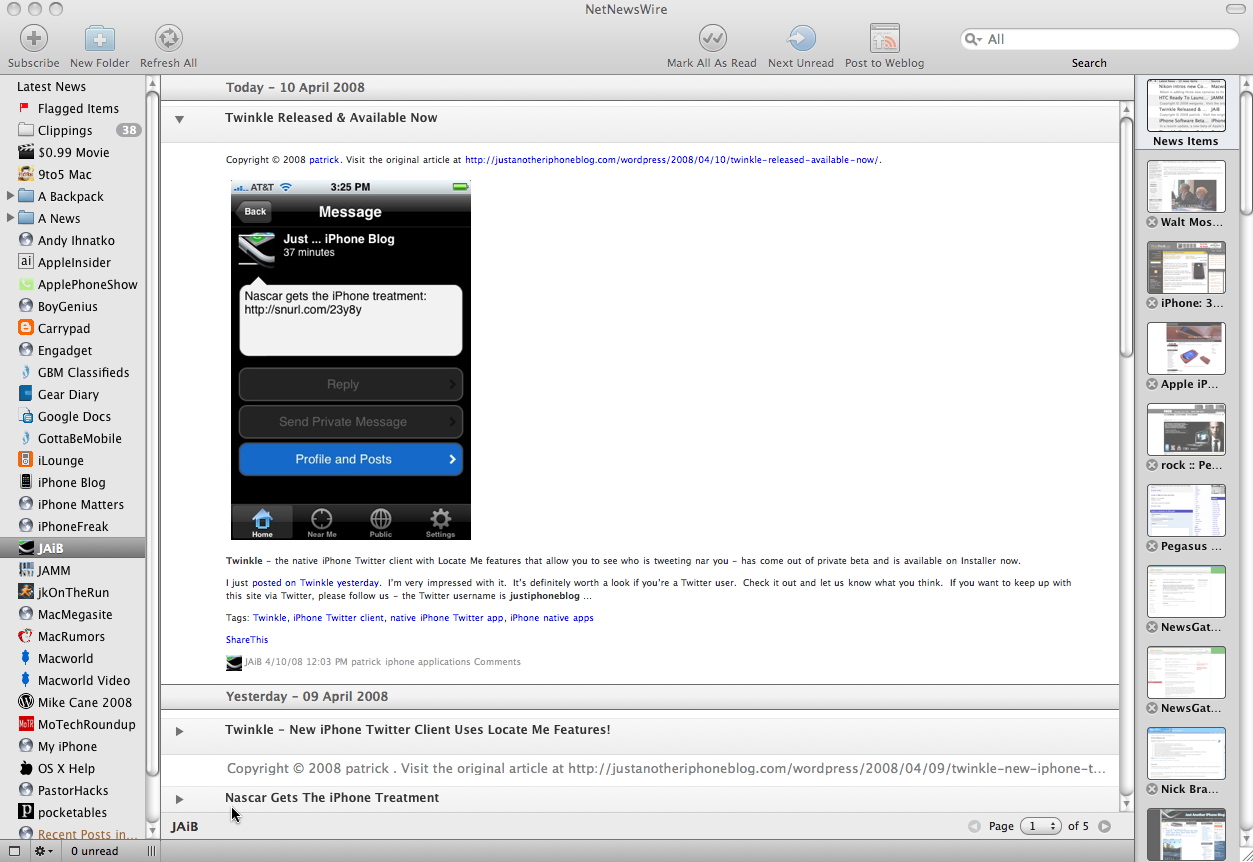Toggle the sidebar view button at bottom left
The height and width of the screenshot is (862, 1253).
(x=14, y=851)
